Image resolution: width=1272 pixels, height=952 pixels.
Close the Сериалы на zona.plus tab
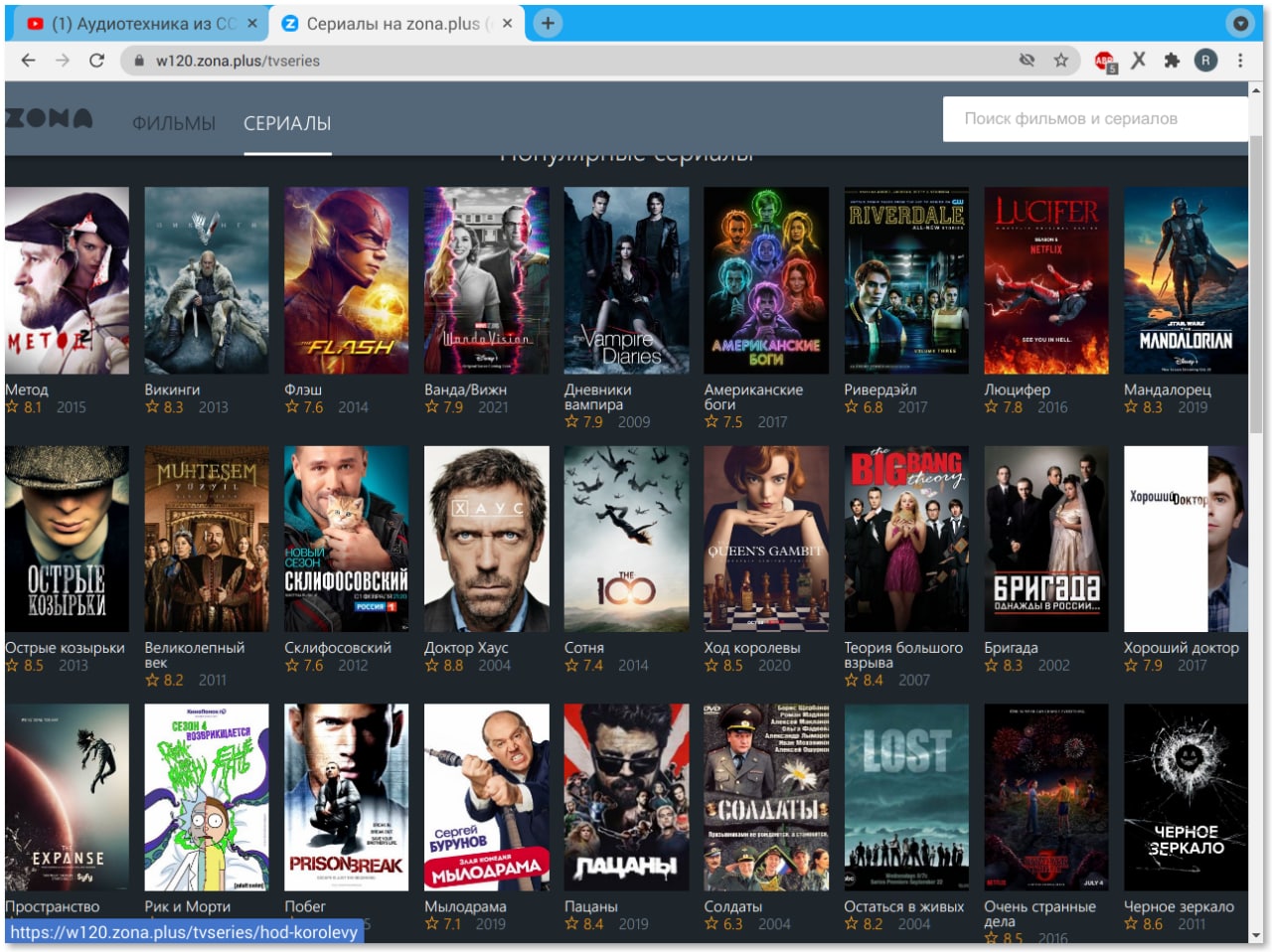pos(507,23)
